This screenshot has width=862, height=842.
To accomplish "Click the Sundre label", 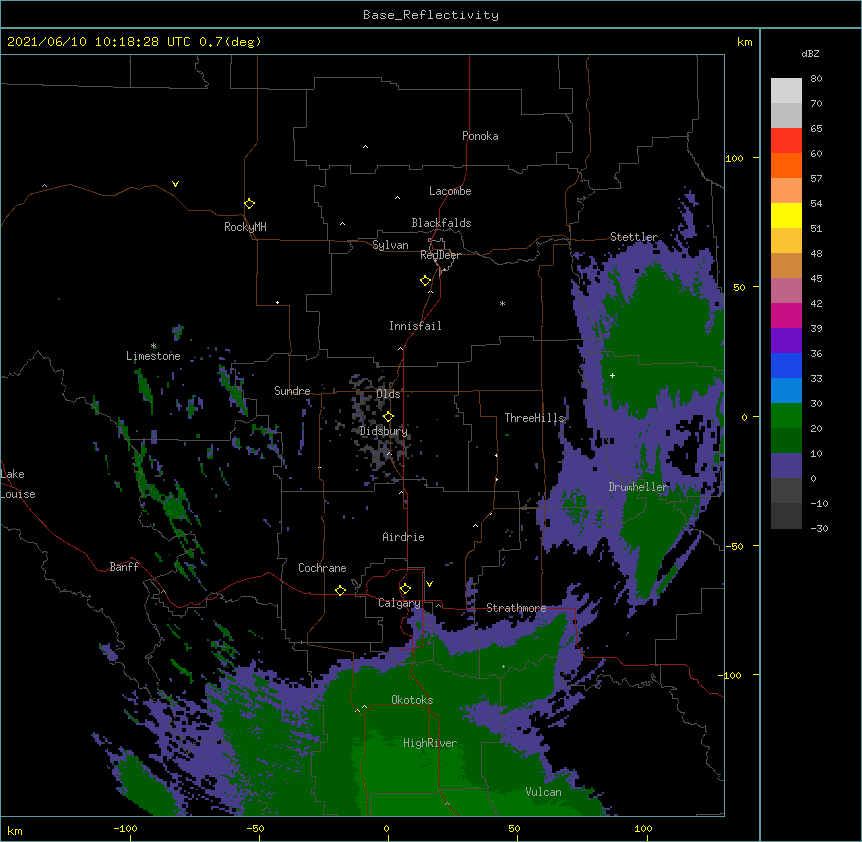I will coord(292,391).
